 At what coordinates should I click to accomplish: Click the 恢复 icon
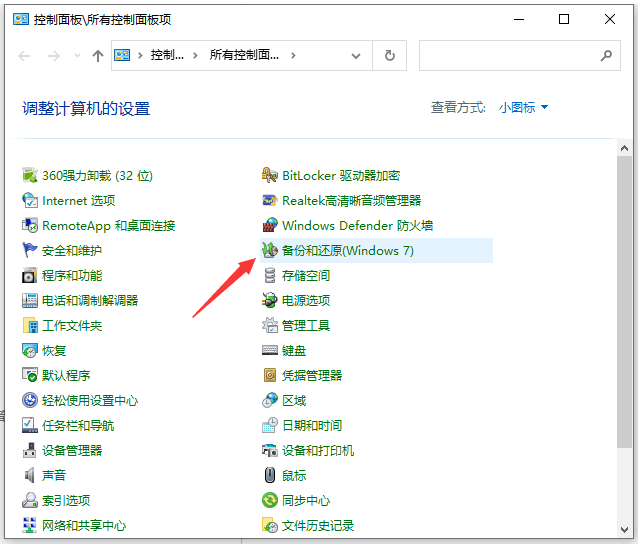pos(30,350)
